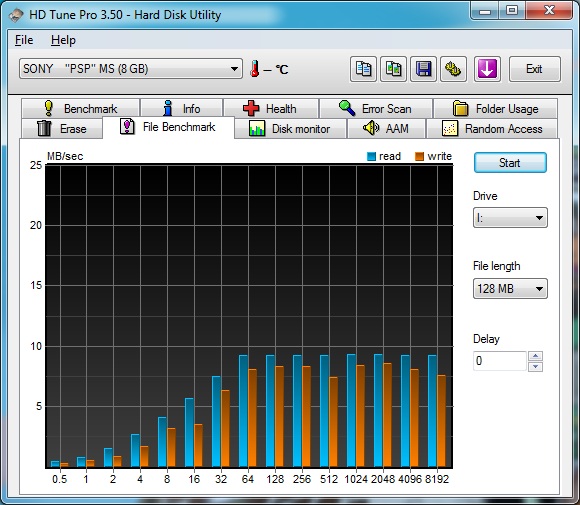Click the red thermometer temperature icon
Viewport: 580px width, 505px height.
coord(254,69)
